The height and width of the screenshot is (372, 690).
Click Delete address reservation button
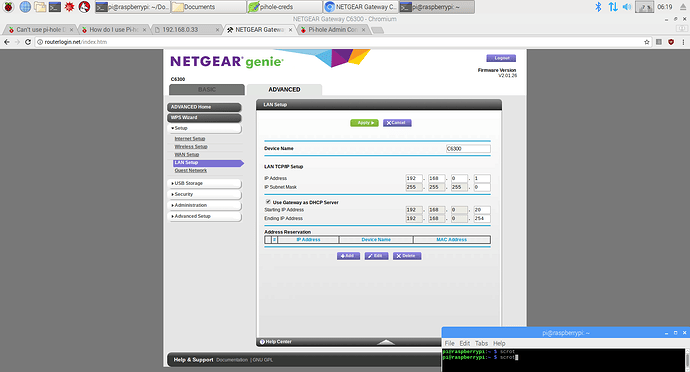(407, 256)
